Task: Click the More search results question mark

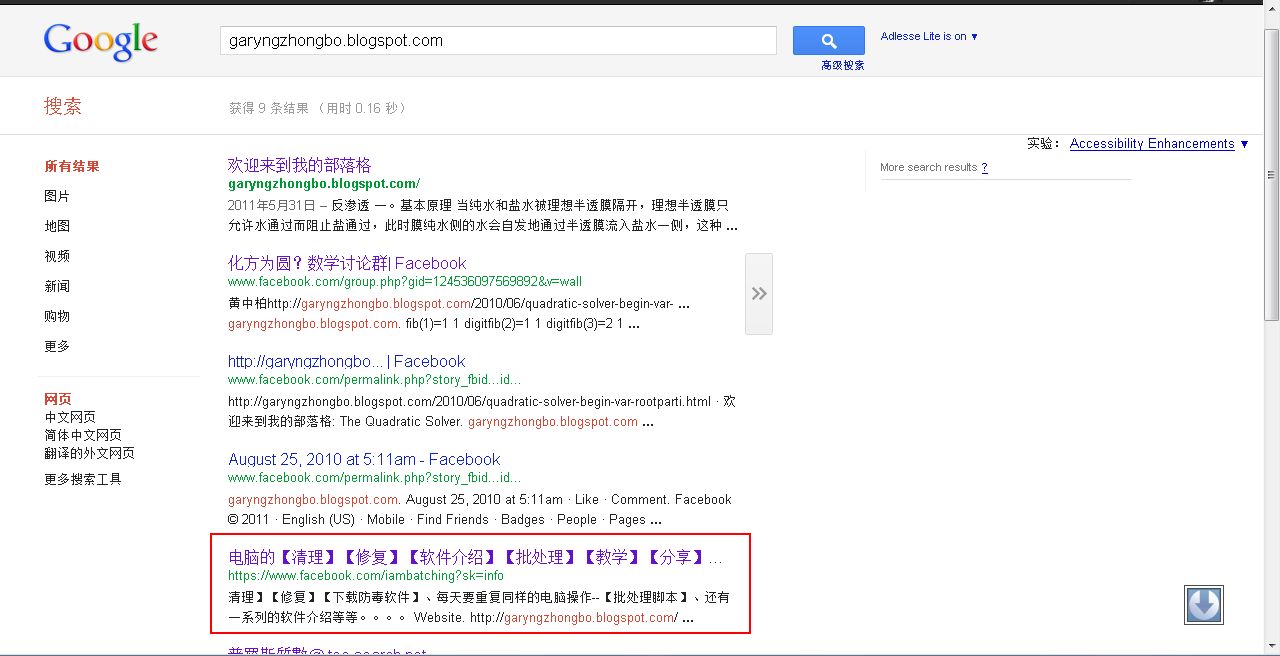Action: pos(984,168)
